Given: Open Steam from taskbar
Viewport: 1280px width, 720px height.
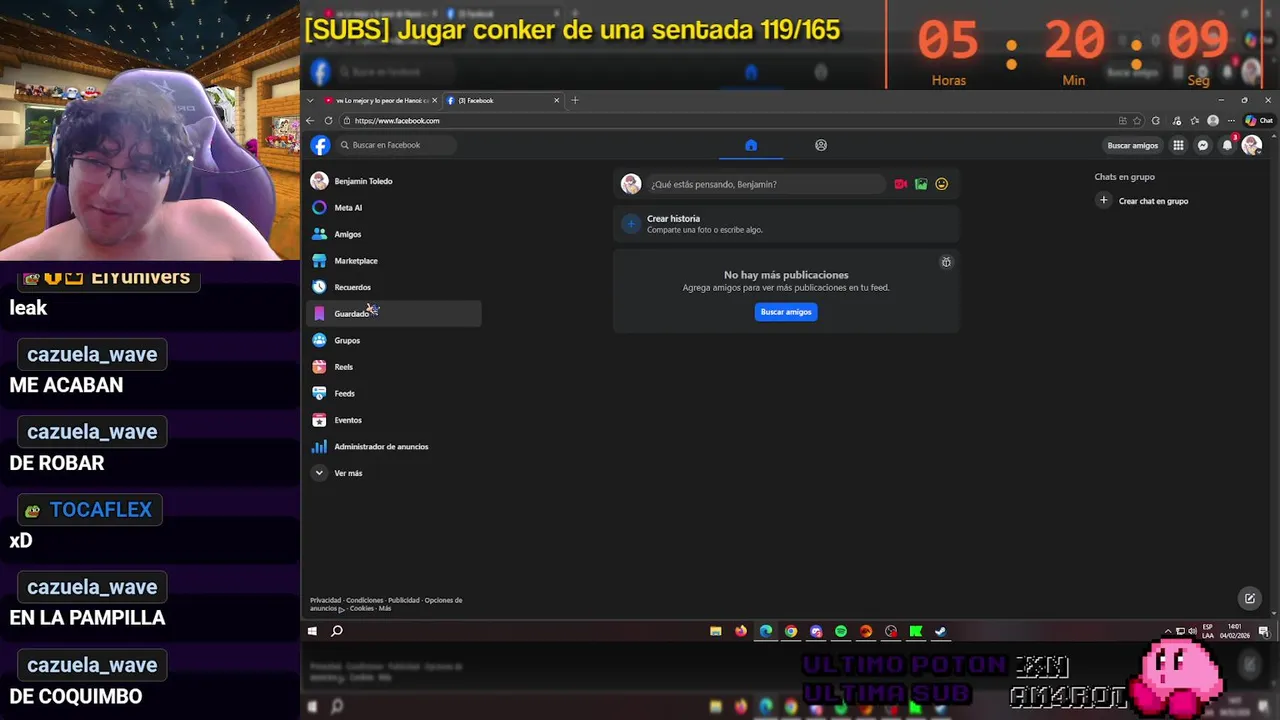Looking at the screenshot, I should [x=940, y=631].
